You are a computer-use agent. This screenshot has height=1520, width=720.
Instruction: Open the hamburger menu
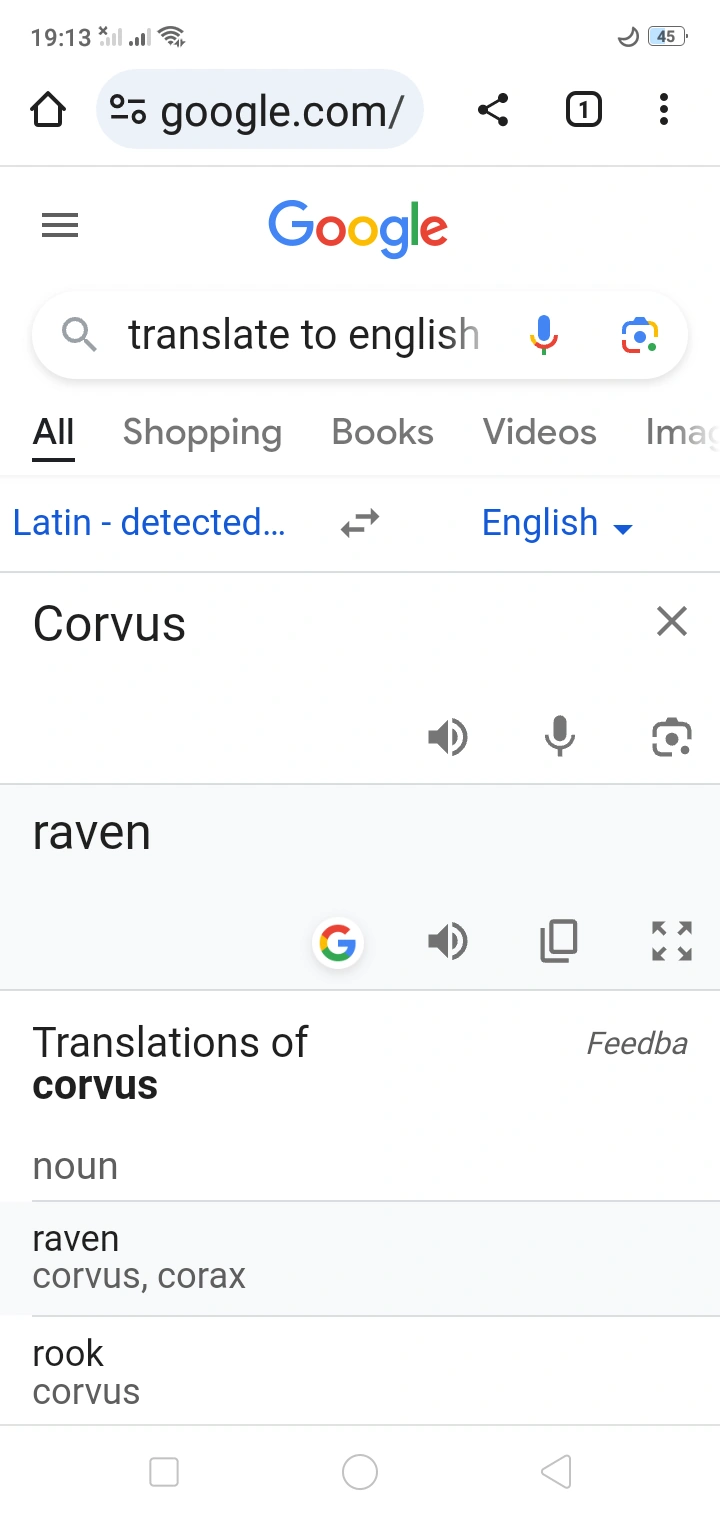(x=59, y=225)
